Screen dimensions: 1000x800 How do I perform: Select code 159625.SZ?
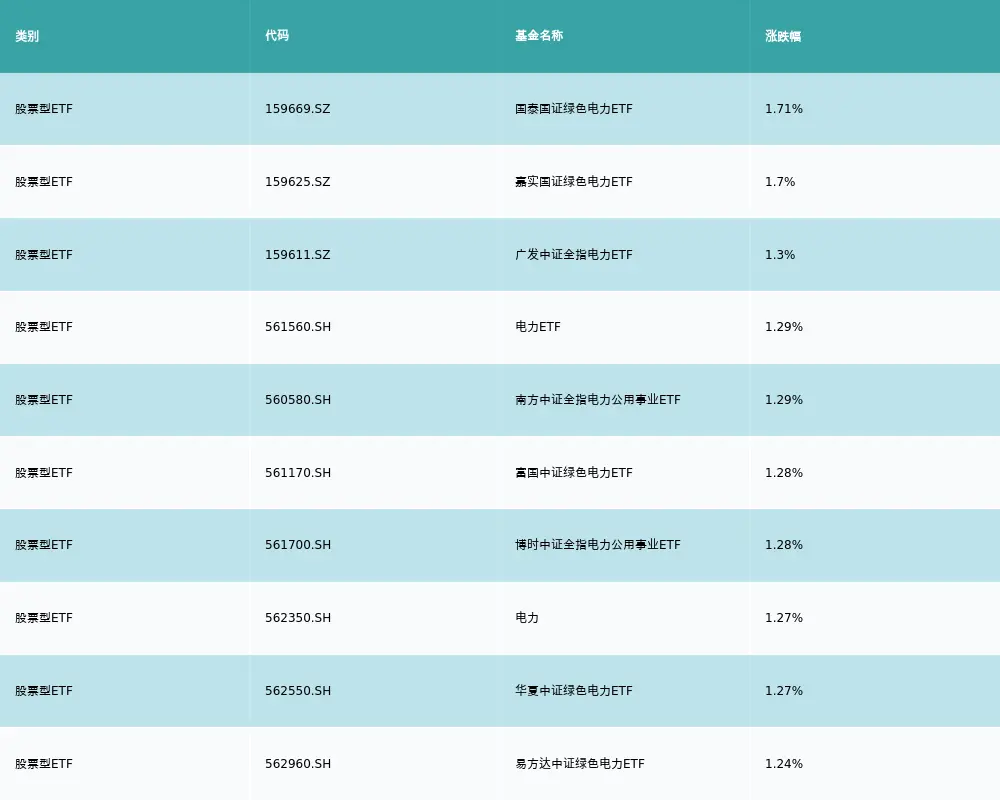tap(298, 182)
